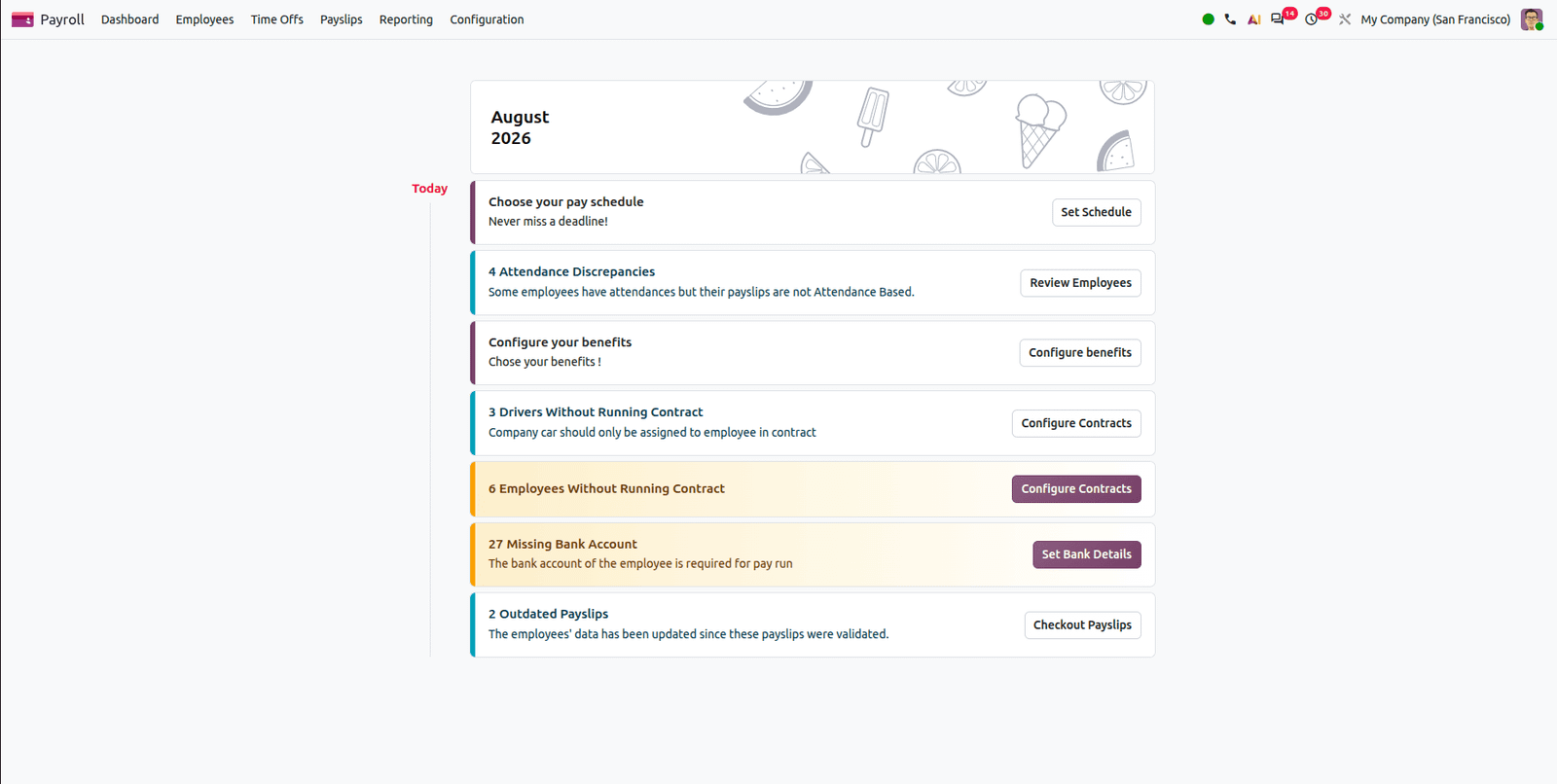Click the '2 Outdated Payslips' heading
The width and height of the screenshot is (1557, 784).
(x=548, y=615)
